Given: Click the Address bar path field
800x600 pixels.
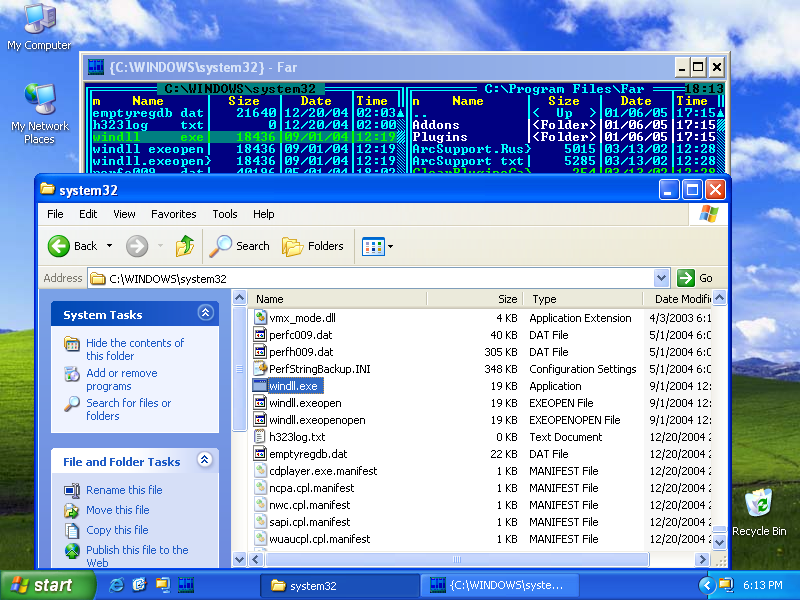Looking at the screenshot, I should coord(371,278).
